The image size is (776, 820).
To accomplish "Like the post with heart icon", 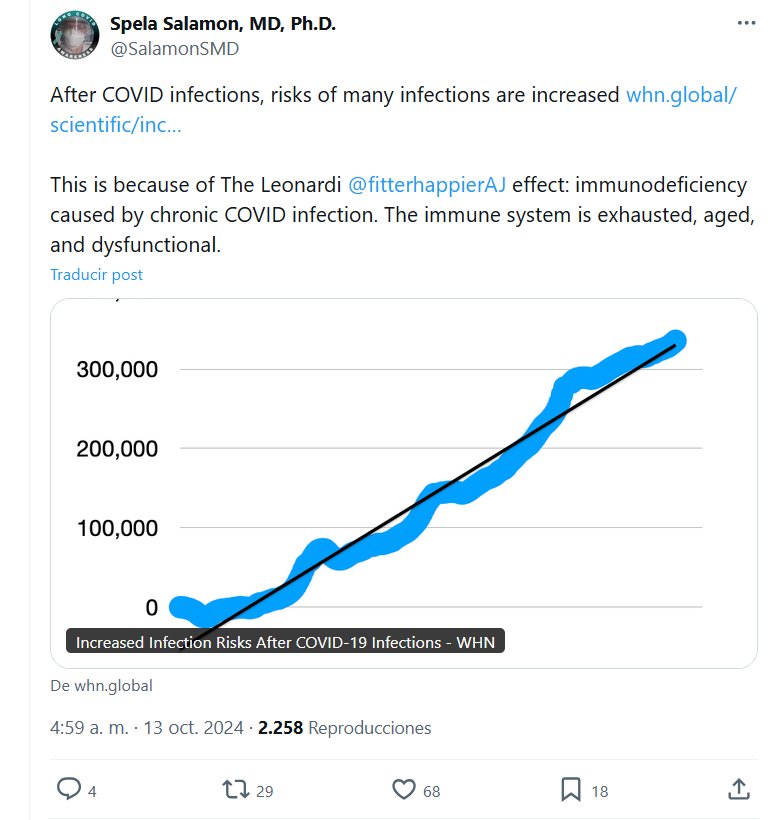I will point(403,790).
